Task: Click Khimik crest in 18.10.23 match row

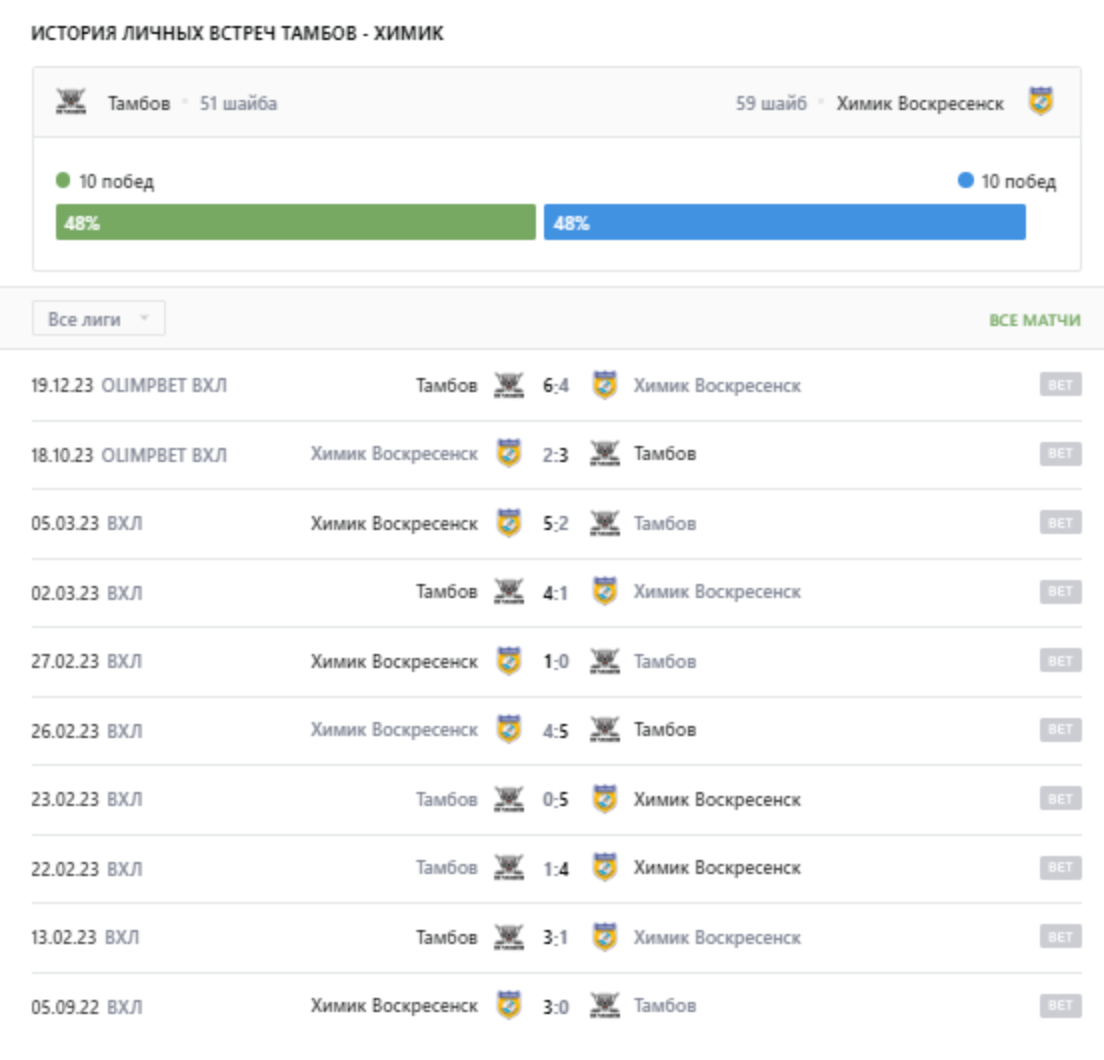Action: tap(509, 454)
